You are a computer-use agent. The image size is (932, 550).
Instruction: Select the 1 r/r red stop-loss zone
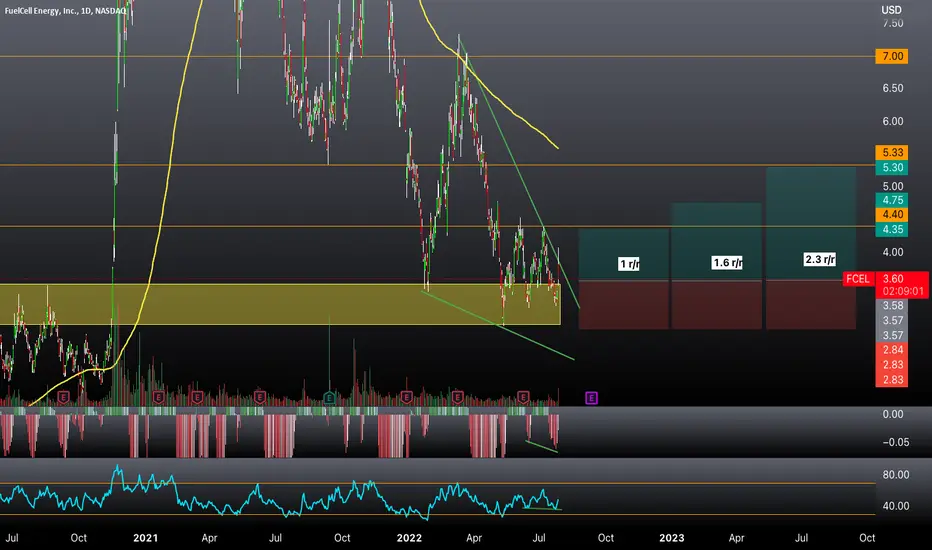tap(624, 305)
